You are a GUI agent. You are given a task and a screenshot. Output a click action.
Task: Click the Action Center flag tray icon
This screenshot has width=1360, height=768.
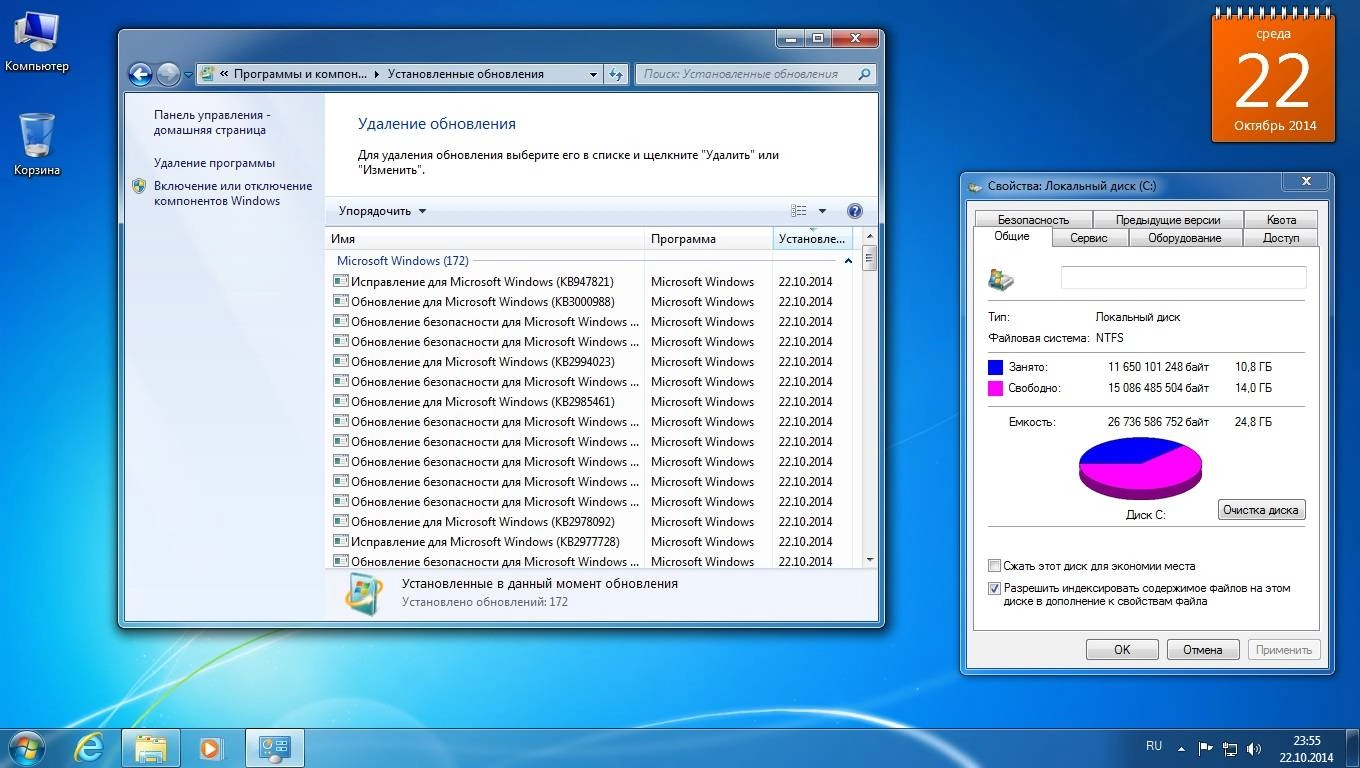pyautogui.click(x=1205, y=747)
